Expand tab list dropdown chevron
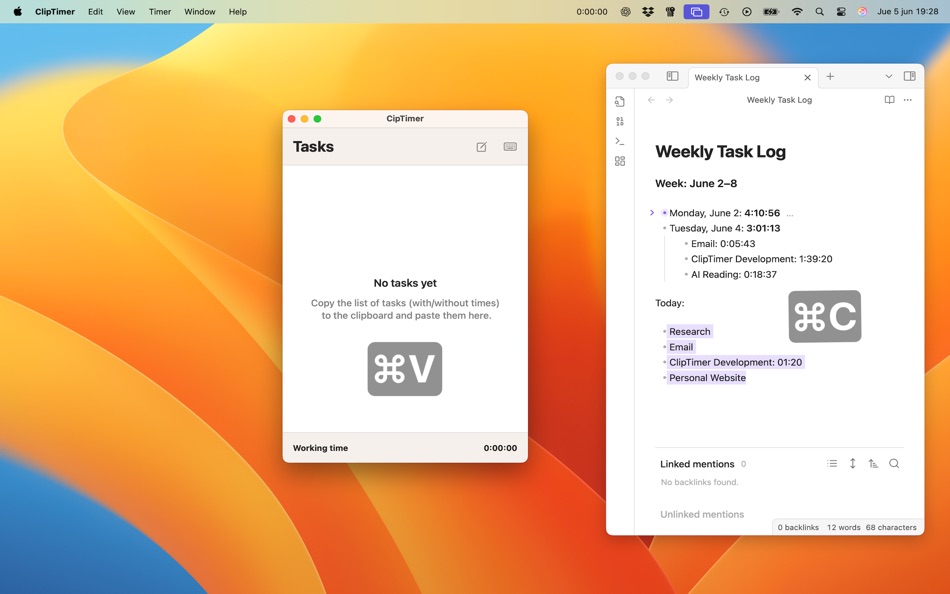 888,76
